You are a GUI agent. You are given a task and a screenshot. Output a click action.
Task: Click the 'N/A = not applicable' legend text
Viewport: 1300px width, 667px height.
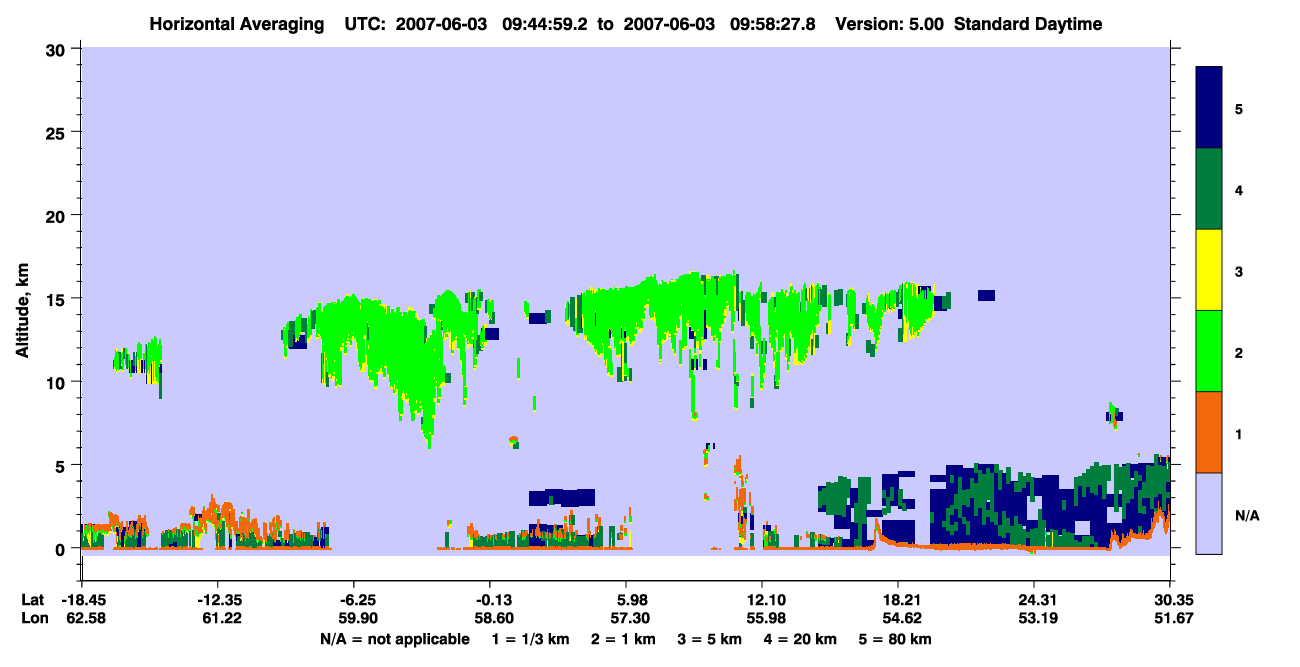coord(394,638)
